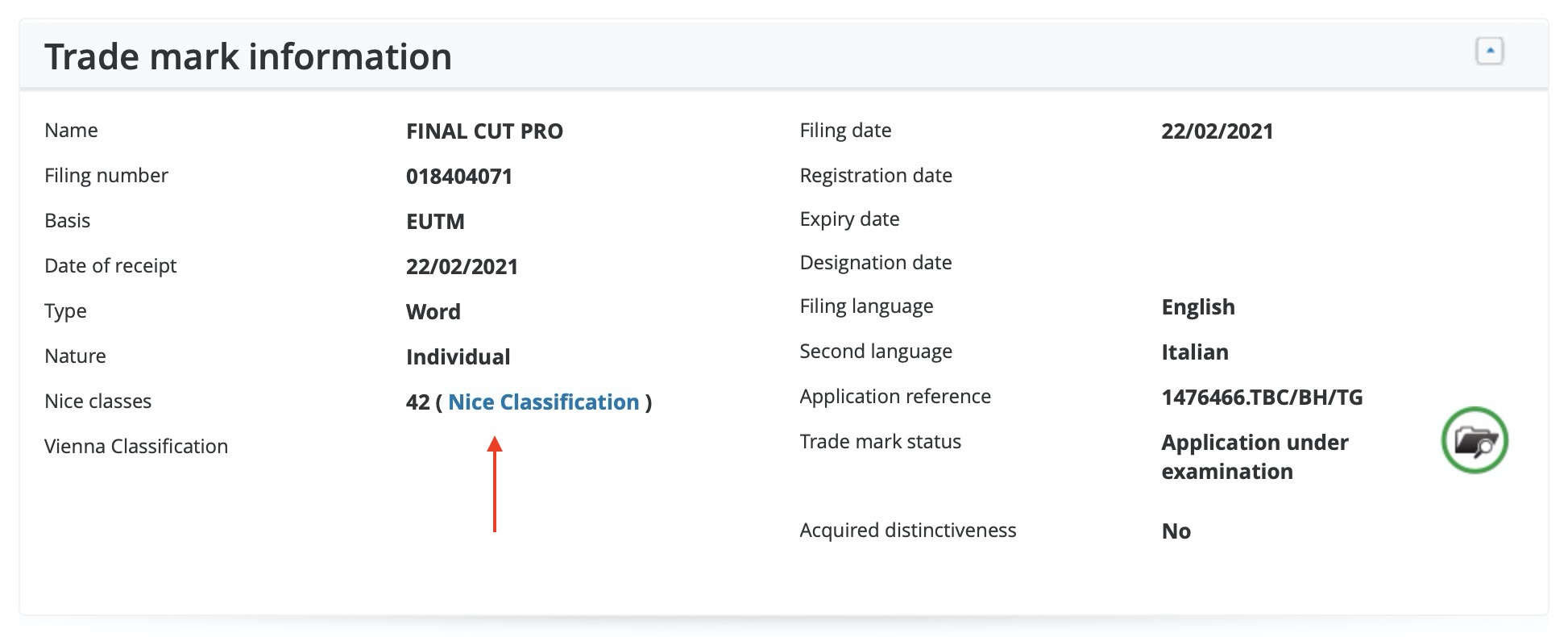The height and width of the screenshot is (637, 1568).
Task: Select the filing date value 22/02/2021
Action: (1217, 131)
